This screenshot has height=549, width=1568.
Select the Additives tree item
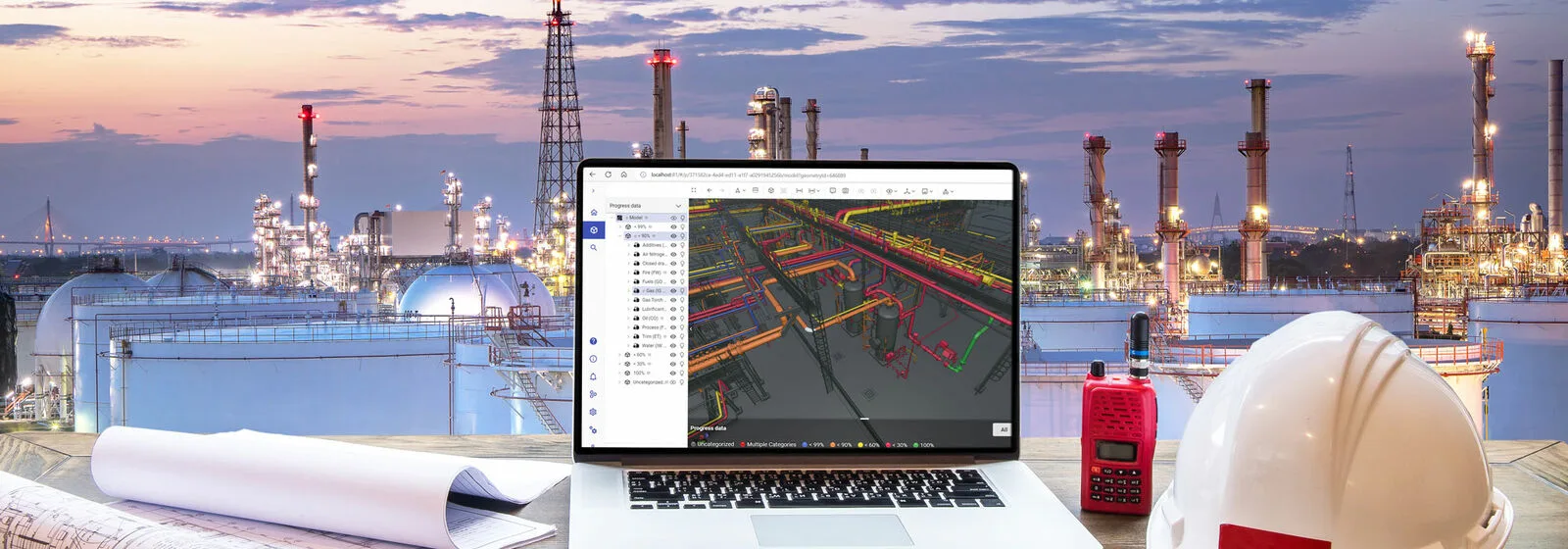coord(654,245)
